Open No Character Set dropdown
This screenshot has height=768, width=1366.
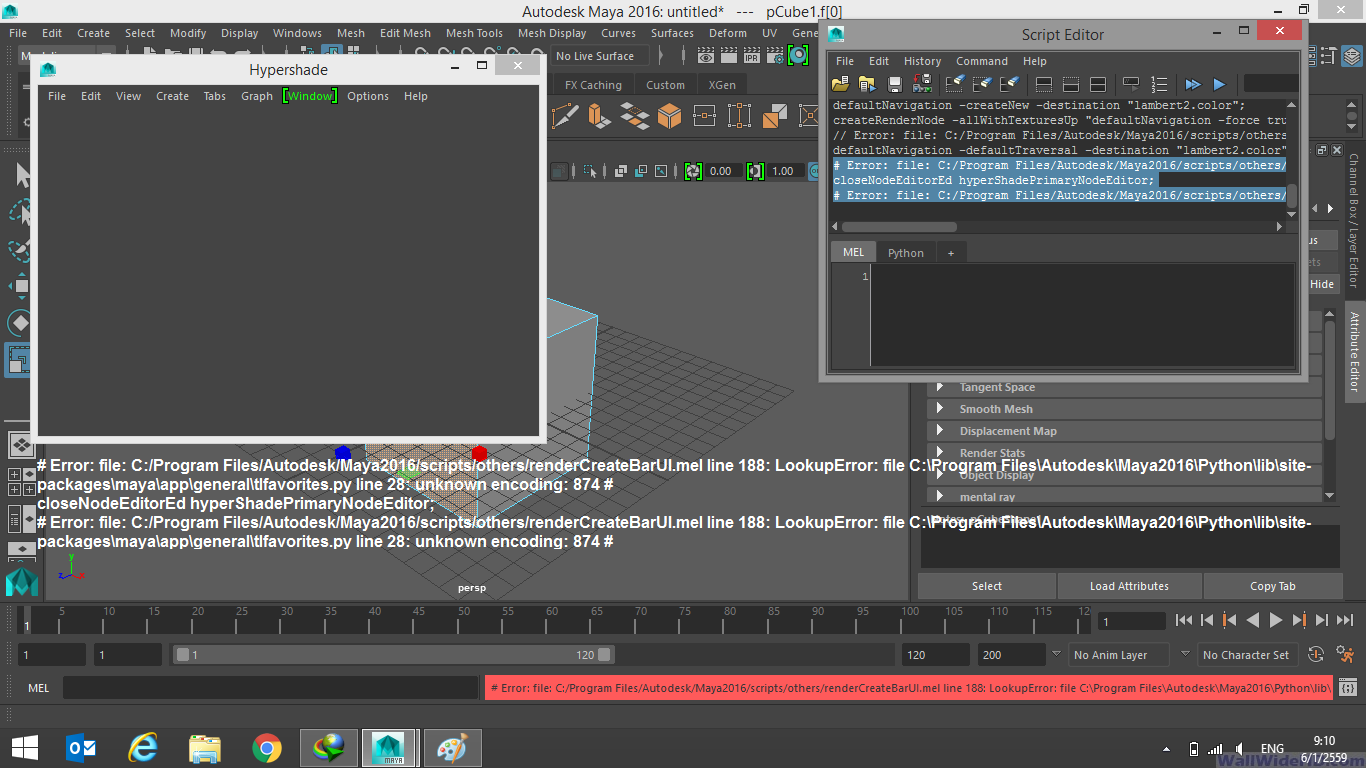[1246, 655]
